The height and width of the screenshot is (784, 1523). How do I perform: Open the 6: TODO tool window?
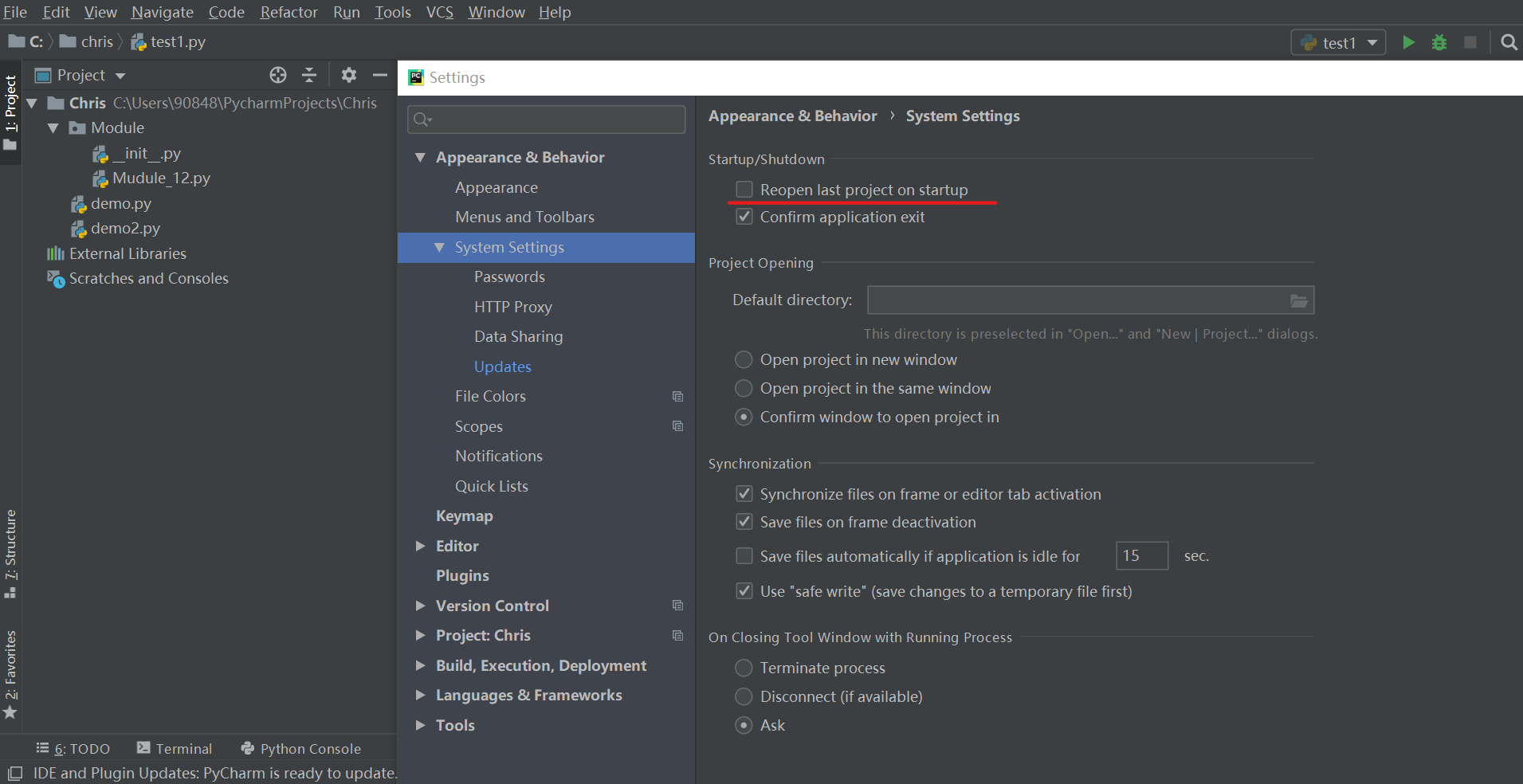click(x=73, y=748)
